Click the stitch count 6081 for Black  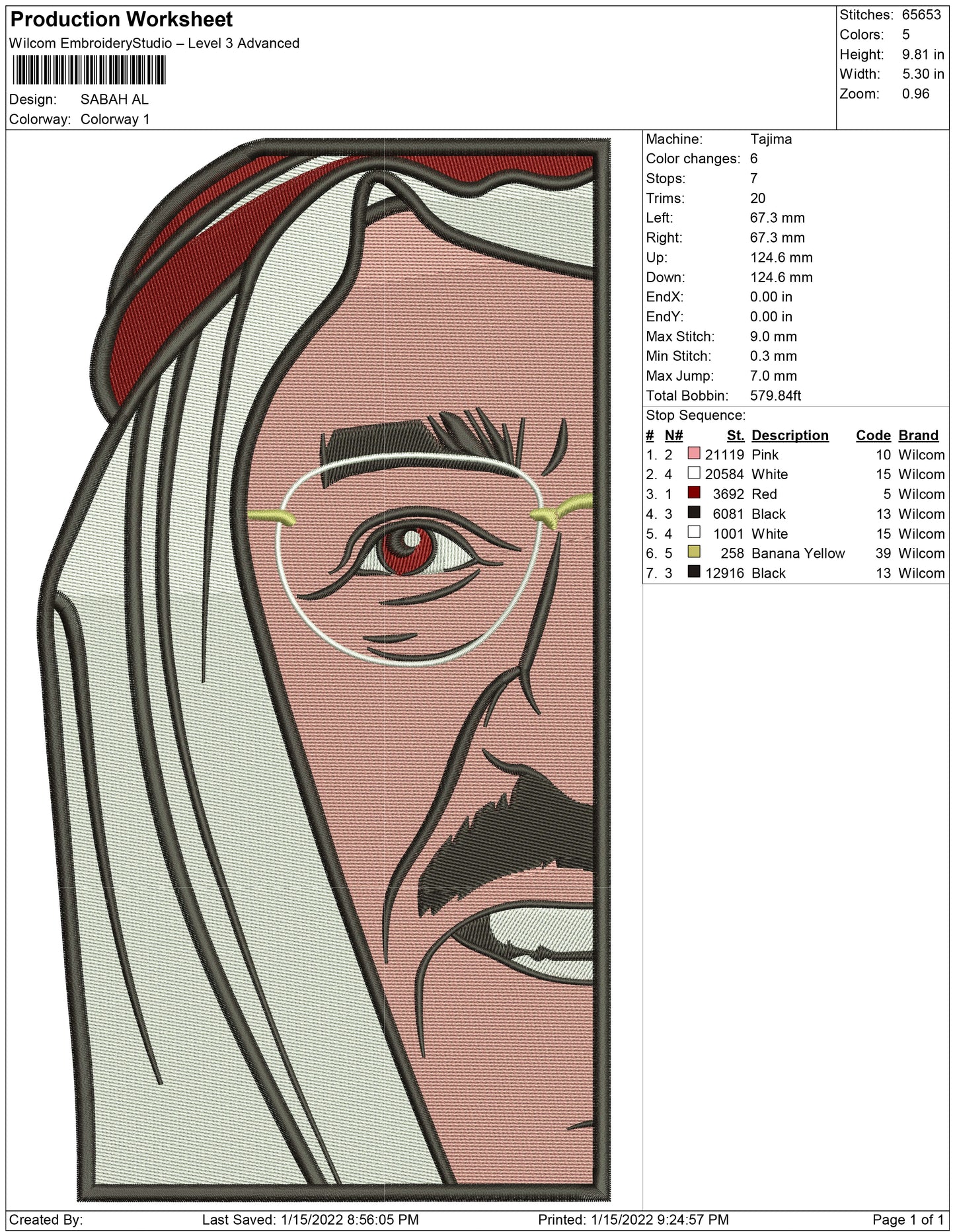(x=728, y=514)
